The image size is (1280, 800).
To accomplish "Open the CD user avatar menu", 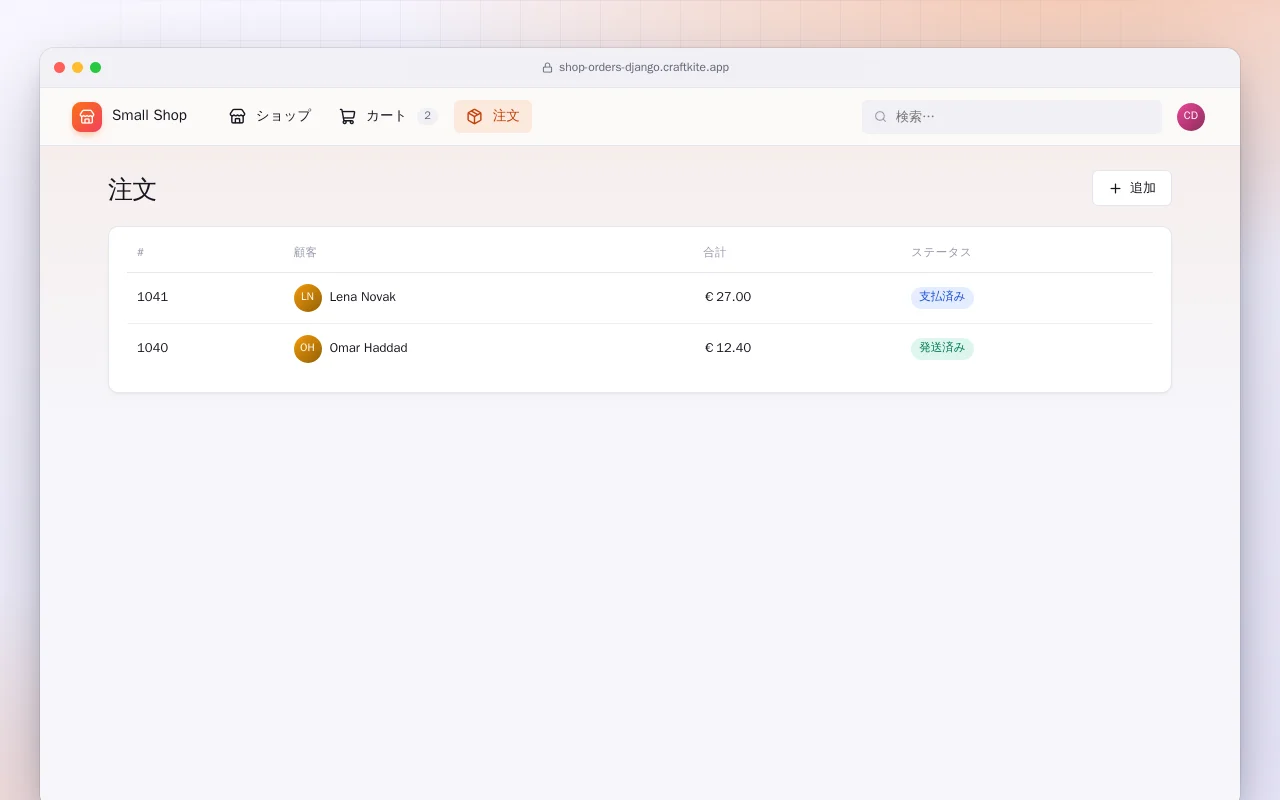I will pos(1191,117).
